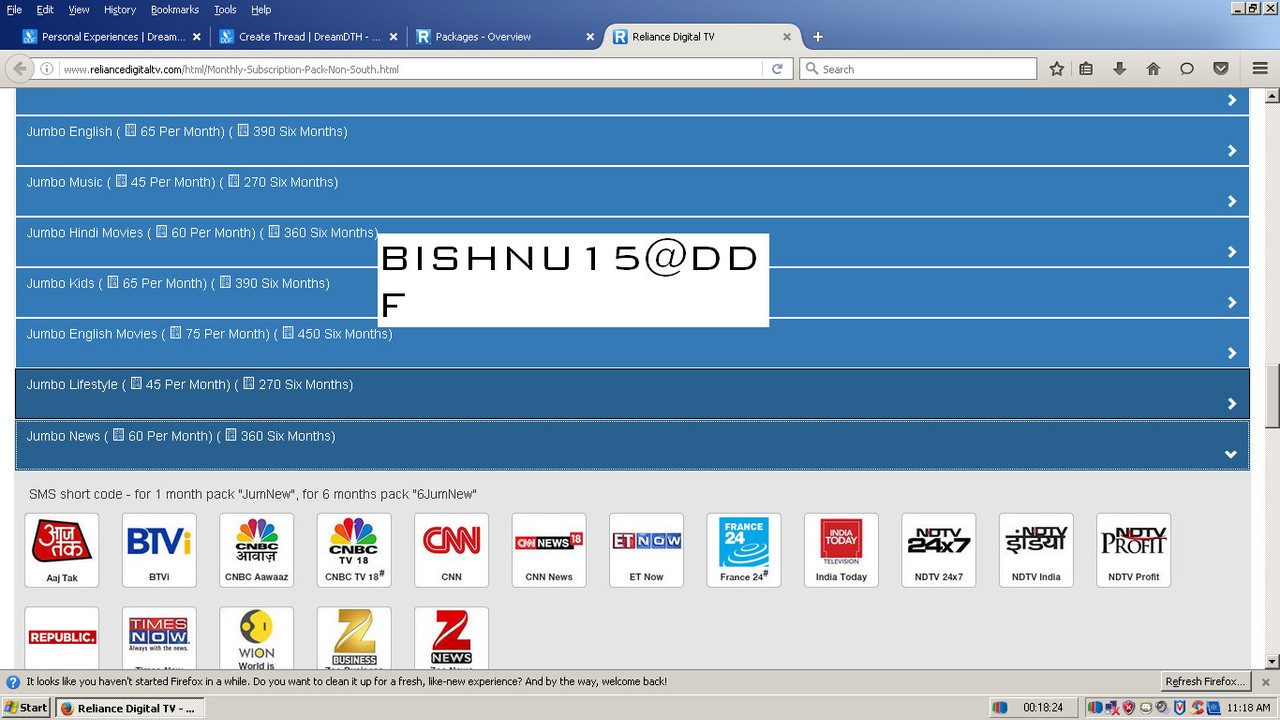
Task: Open the Windows Start button
Action: coord(26,708)
